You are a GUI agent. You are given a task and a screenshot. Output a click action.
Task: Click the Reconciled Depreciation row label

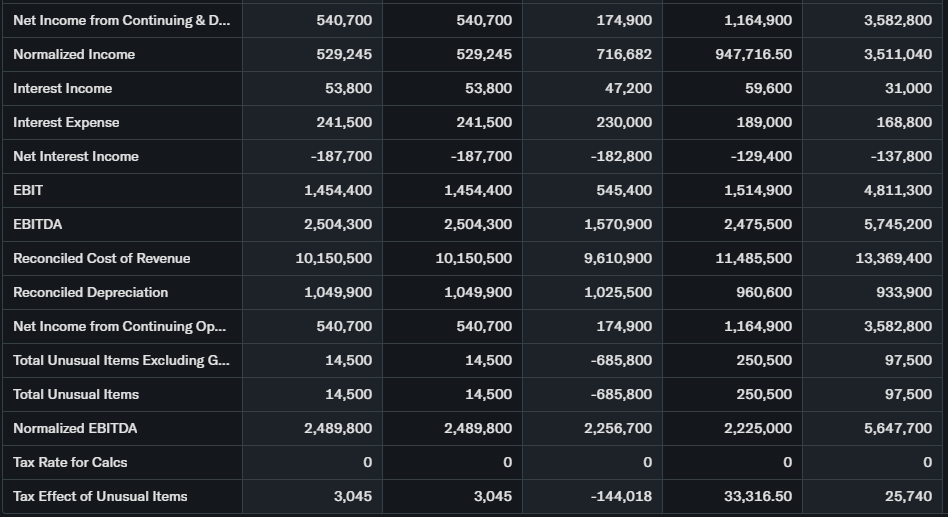point(90,292)
